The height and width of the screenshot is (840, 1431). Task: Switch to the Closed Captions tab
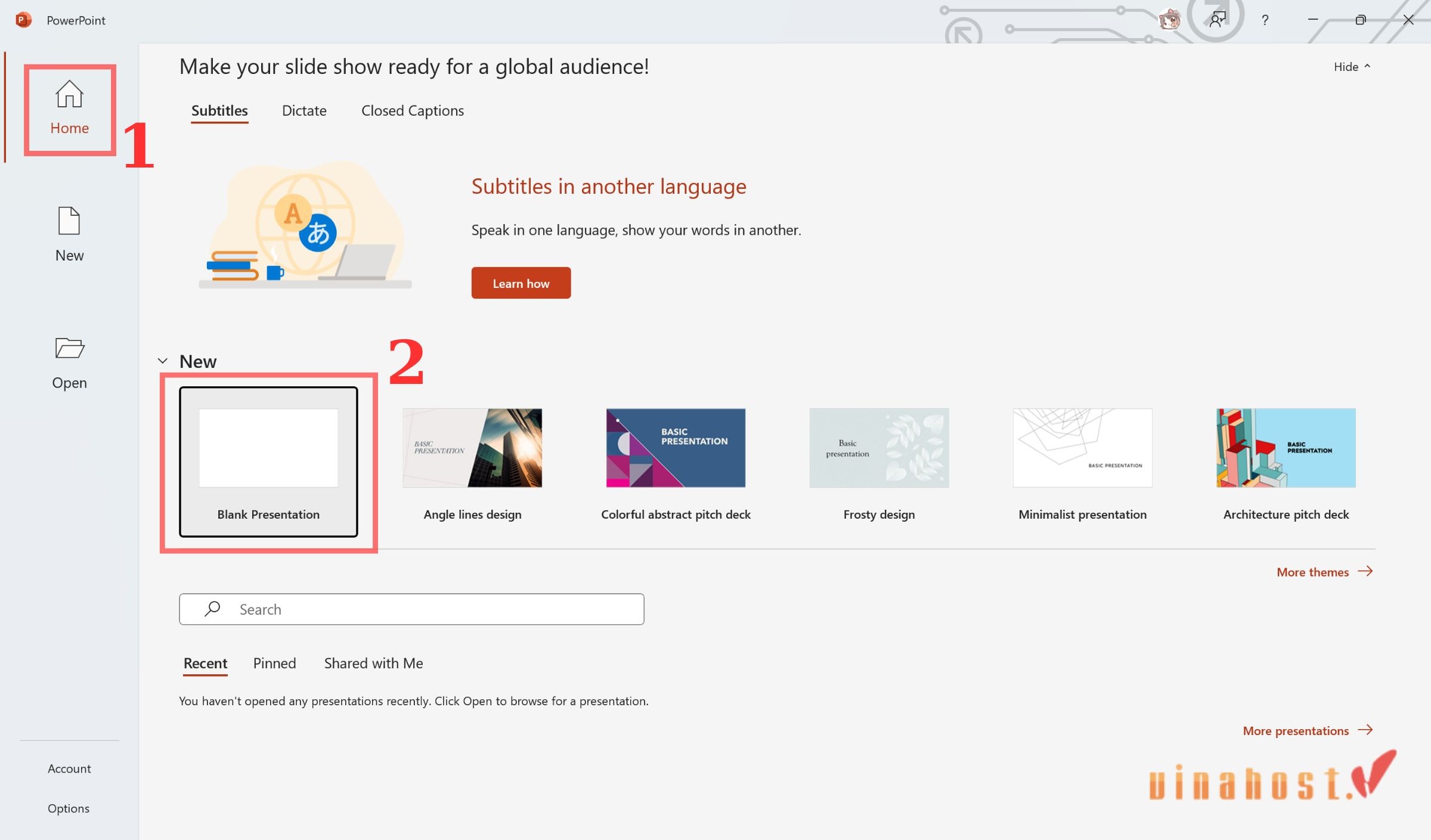click(412, 110)
